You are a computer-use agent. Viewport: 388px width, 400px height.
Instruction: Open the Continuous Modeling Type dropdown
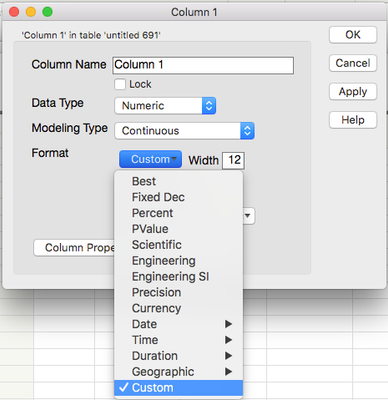point(185,131)
